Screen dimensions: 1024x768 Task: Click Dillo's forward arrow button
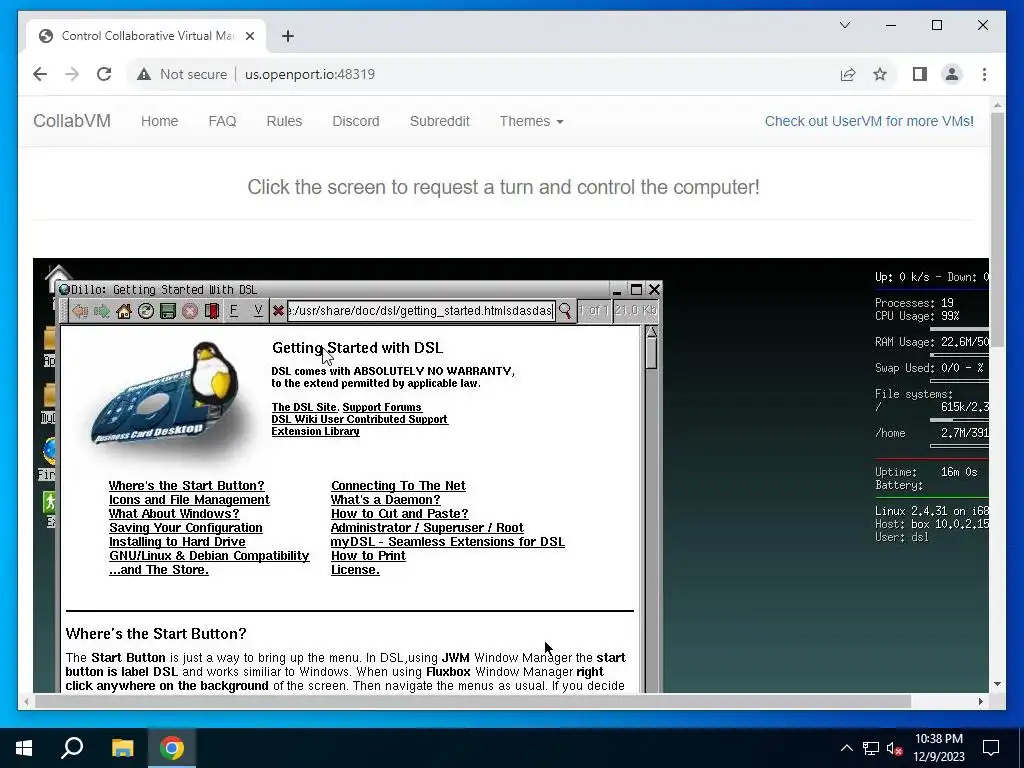click(102, 311)
